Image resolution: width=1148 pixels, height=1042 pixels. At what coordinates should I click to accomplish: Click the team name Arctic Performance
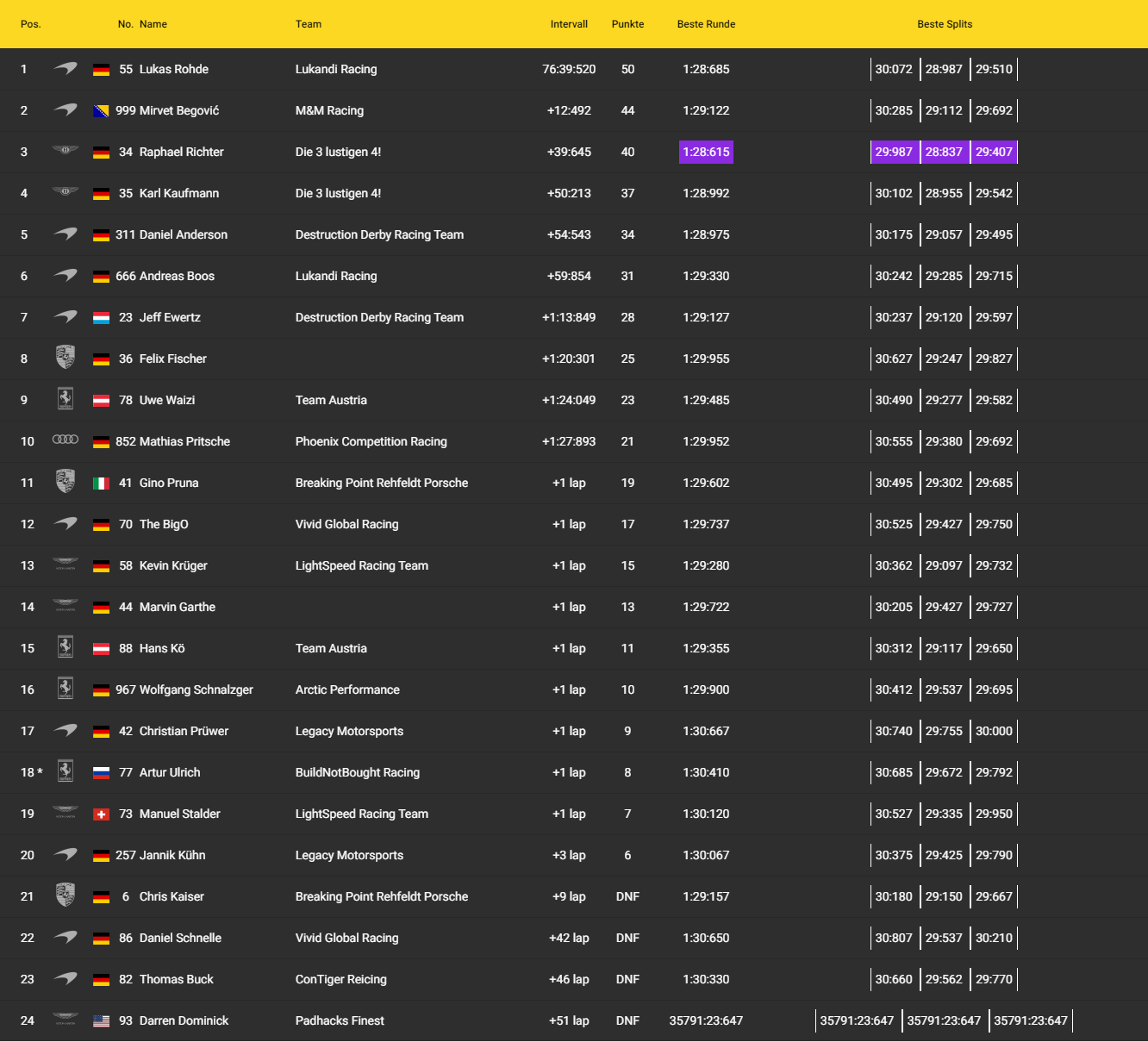coord(347,689)
